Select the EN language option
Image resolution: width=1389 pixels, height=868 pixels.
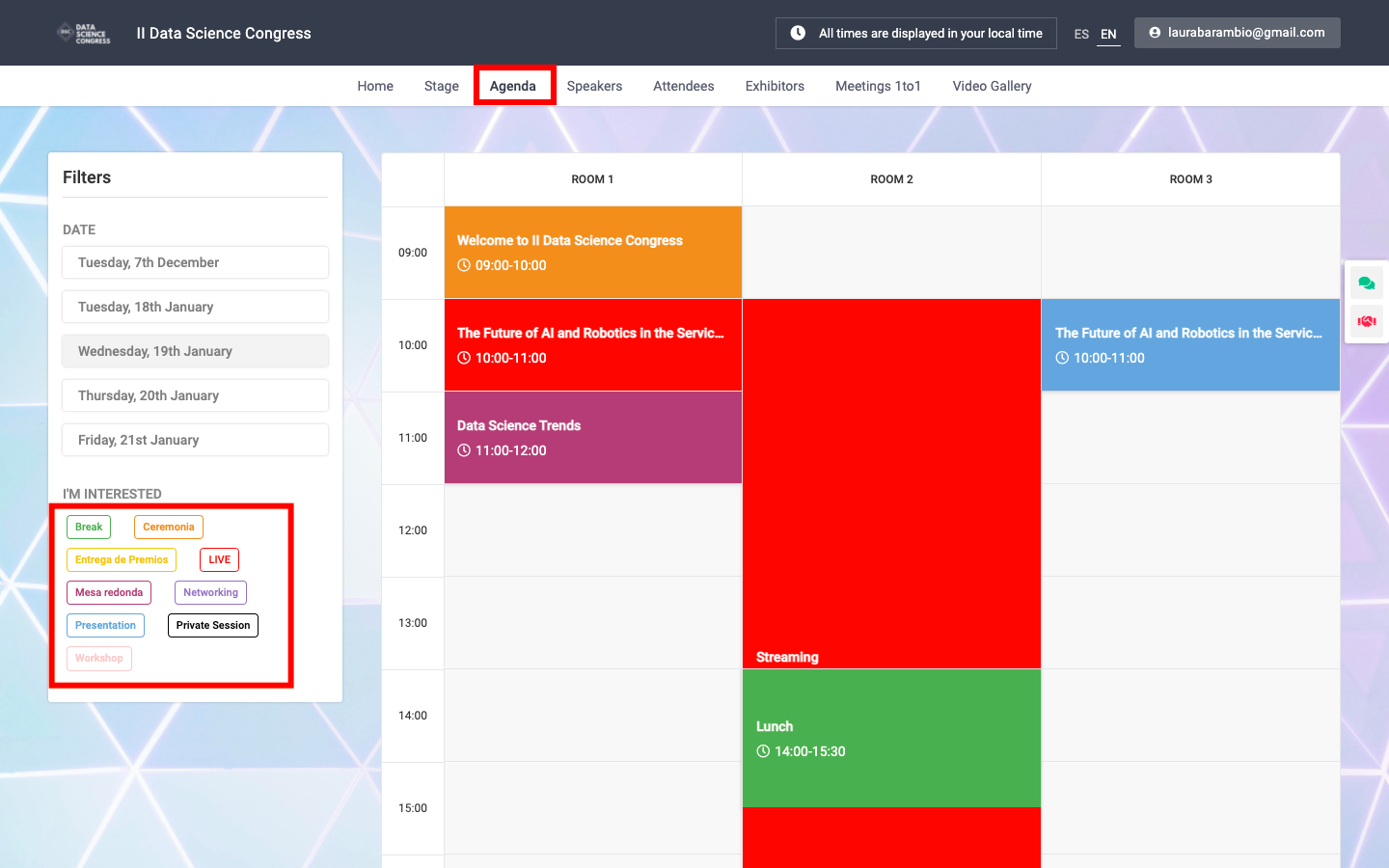1108,34
